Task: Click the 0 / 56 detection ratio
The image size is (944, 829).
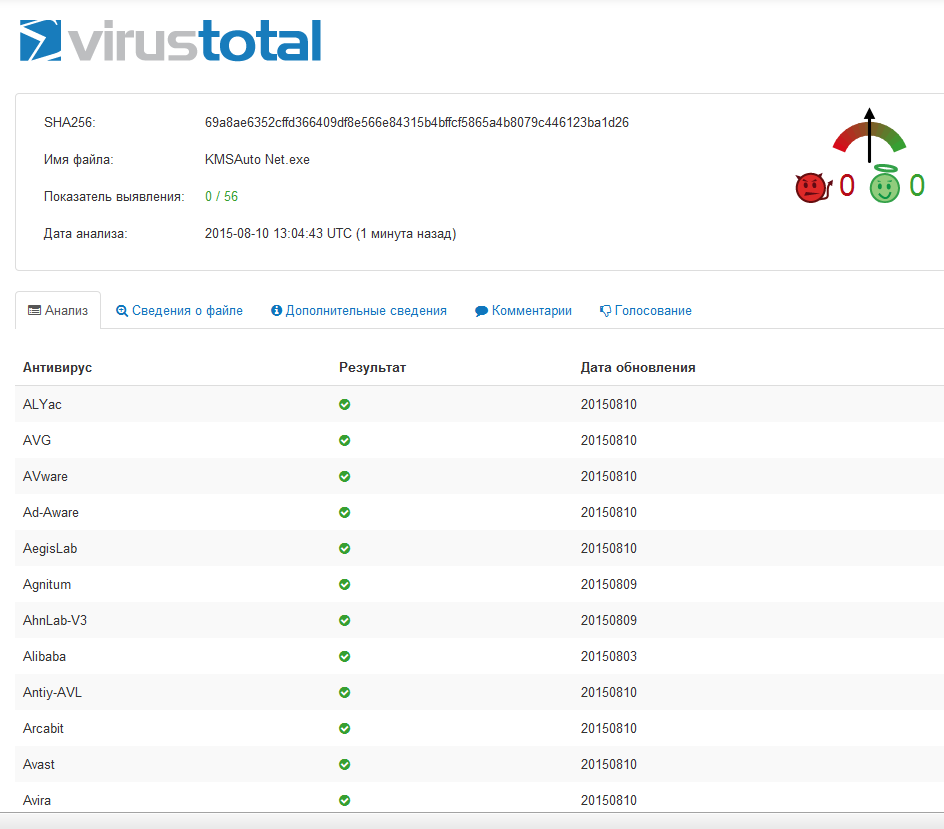Action: [x=221, y=197]
